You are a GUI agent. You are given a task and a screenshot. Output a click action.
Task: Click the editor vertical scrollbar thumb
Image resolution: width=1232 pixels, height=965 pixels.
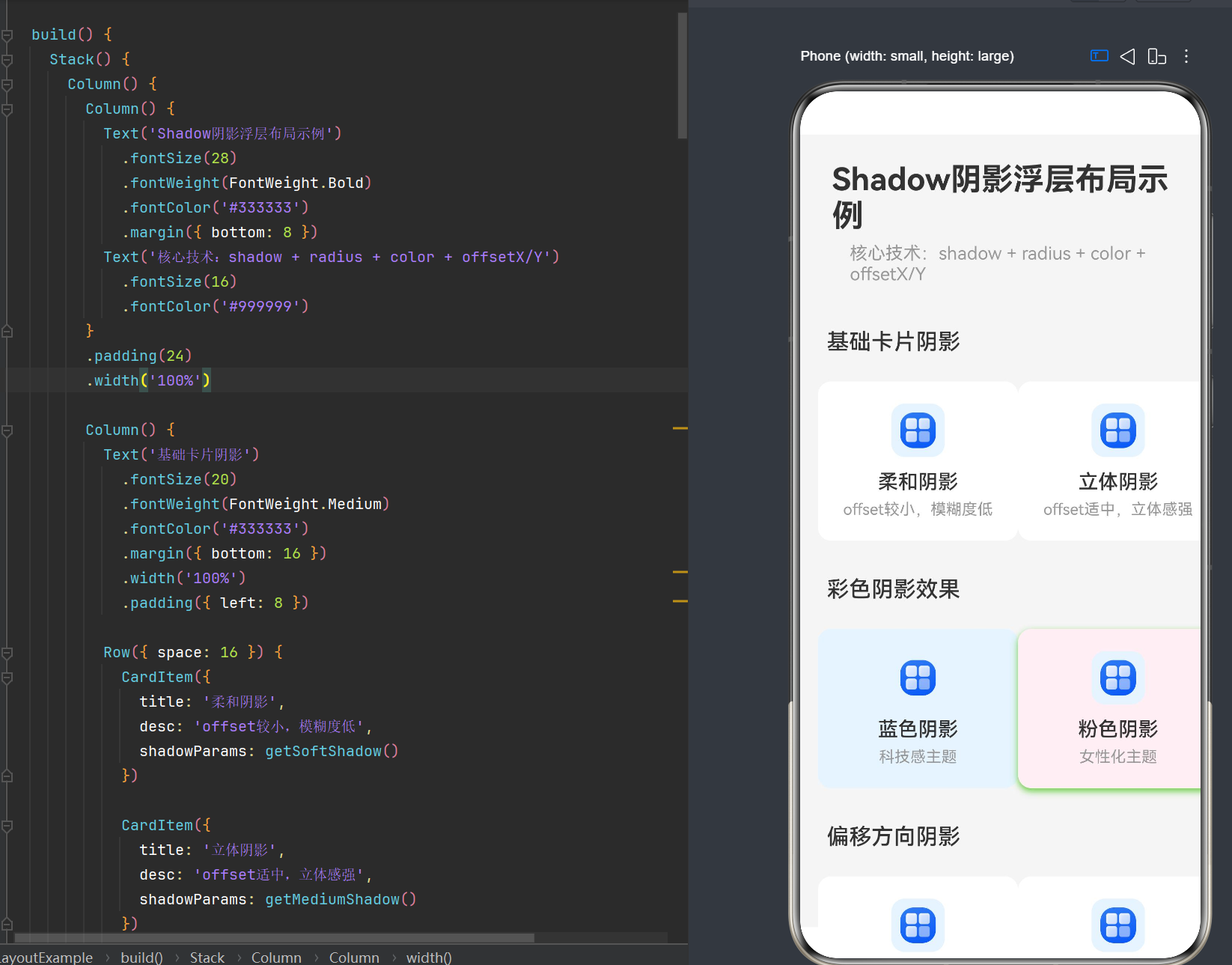point(682,75)
